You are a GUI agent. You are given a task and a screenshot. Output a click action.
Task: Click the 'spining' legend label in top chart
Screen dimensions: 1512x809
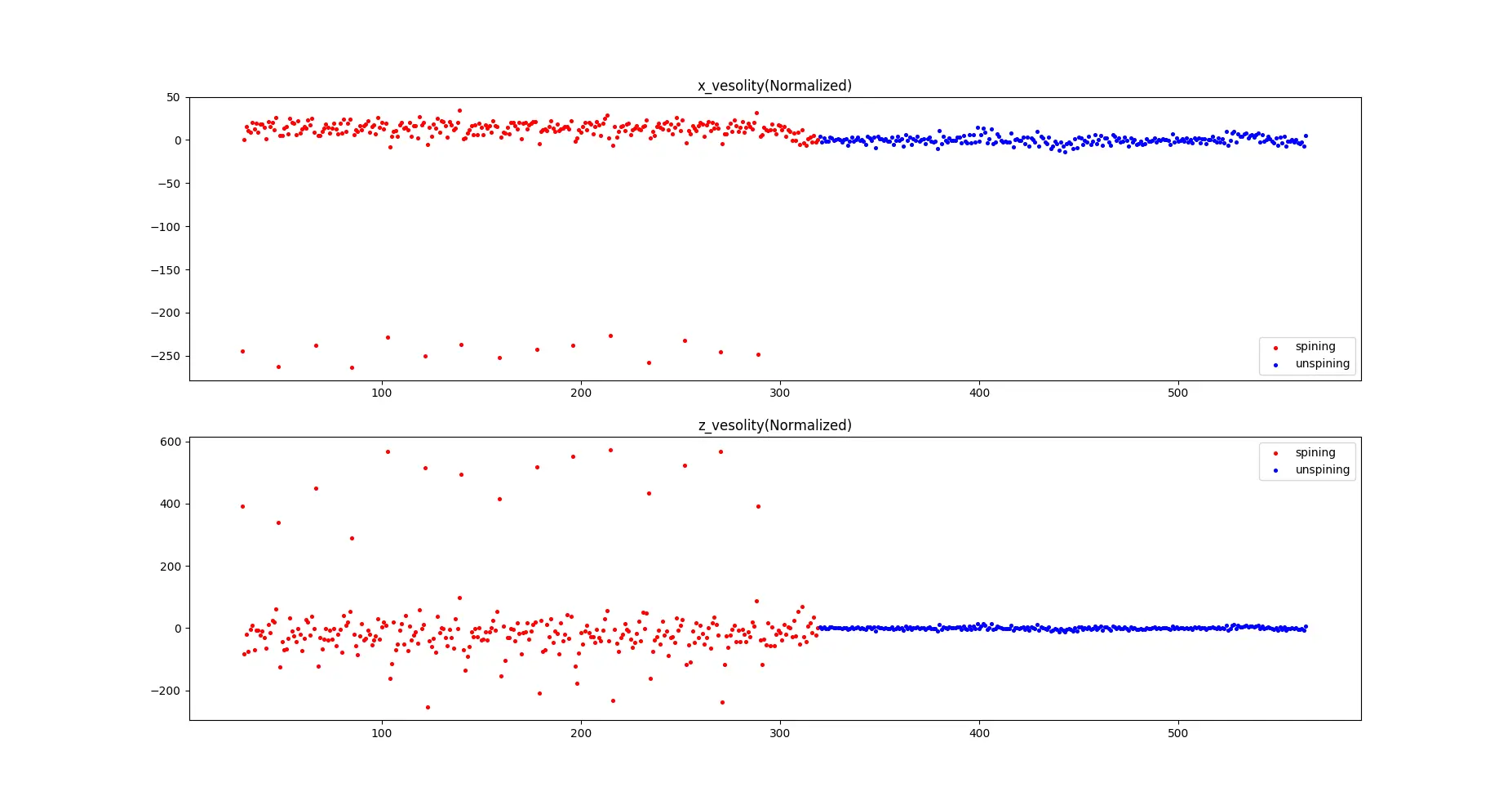[1315, 346]
